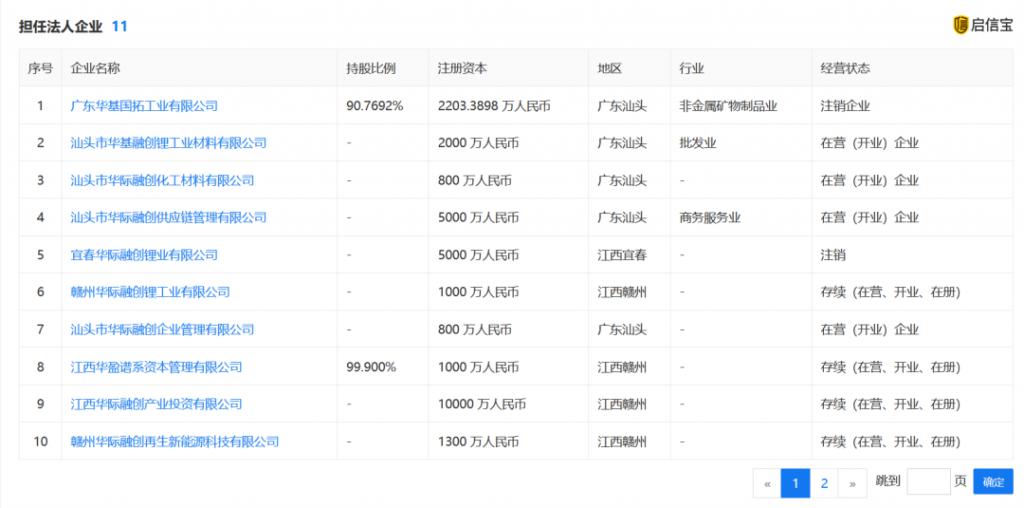This screenshot has width=1024, height=508.
Task: Open 汕头市华基融创锂工业材料有限公司 link
Action: [168, 143]
